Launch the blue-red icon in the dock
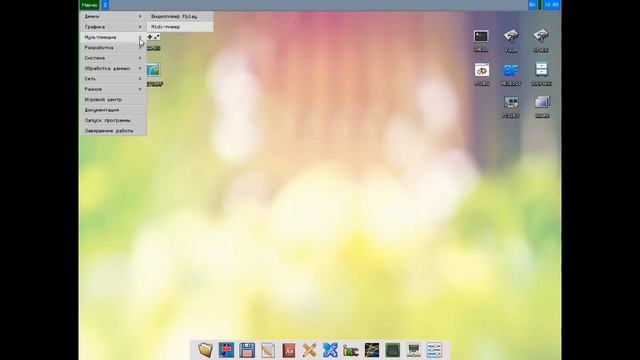 (226, 350)
